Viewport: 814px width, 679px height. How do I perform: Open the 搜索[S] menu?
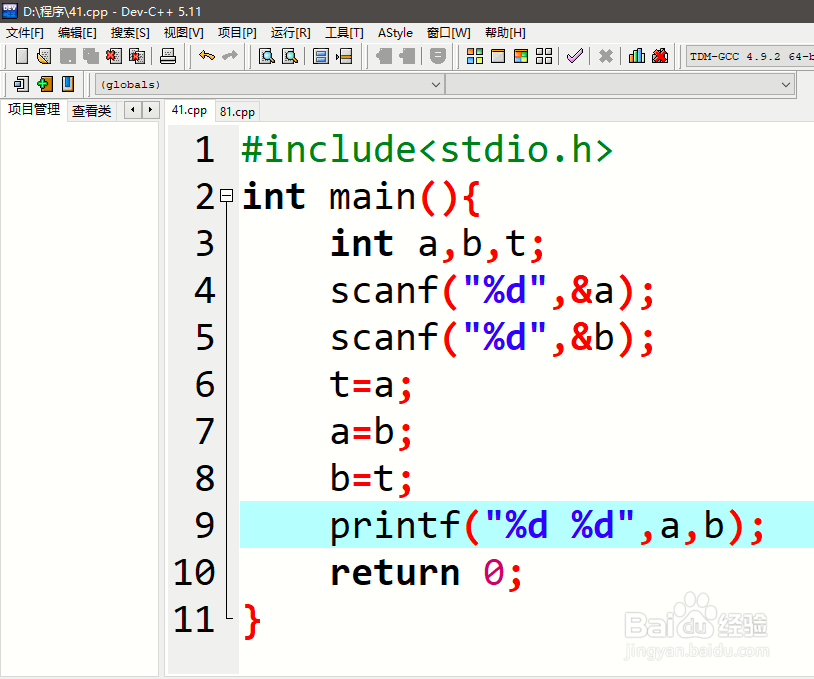pos(130,33)
